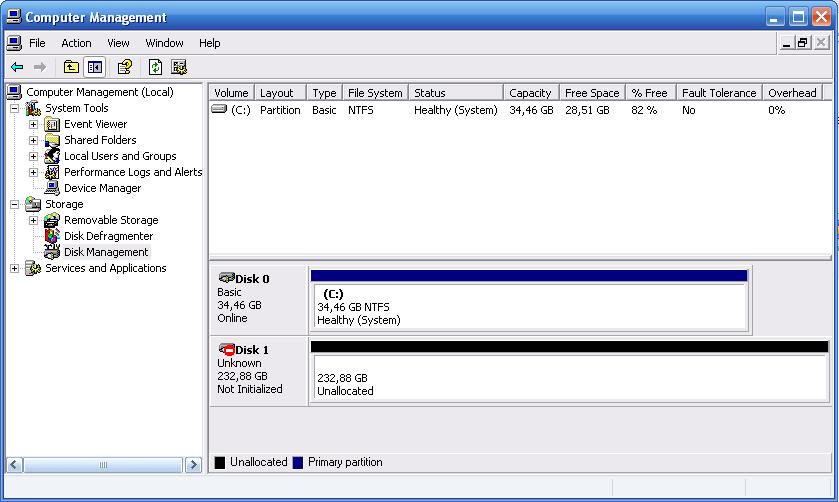Viewport: 839px width, 502px height.
Task: Sort by the File System column header
Action: pyautogui.click(x=375, y=93)
